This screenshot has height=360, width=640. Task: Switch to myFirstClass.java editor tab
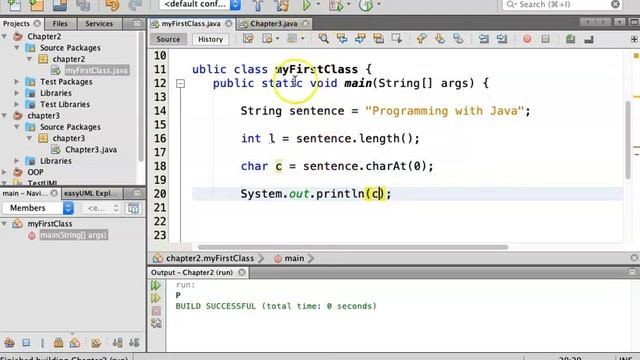191,24
